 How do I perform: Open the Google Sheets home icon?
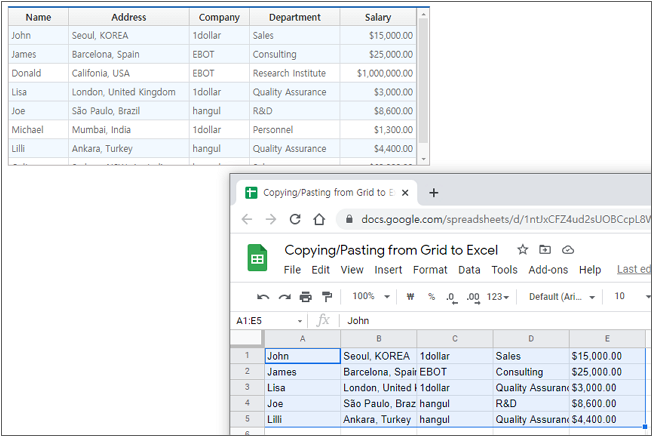coord(257,259)
